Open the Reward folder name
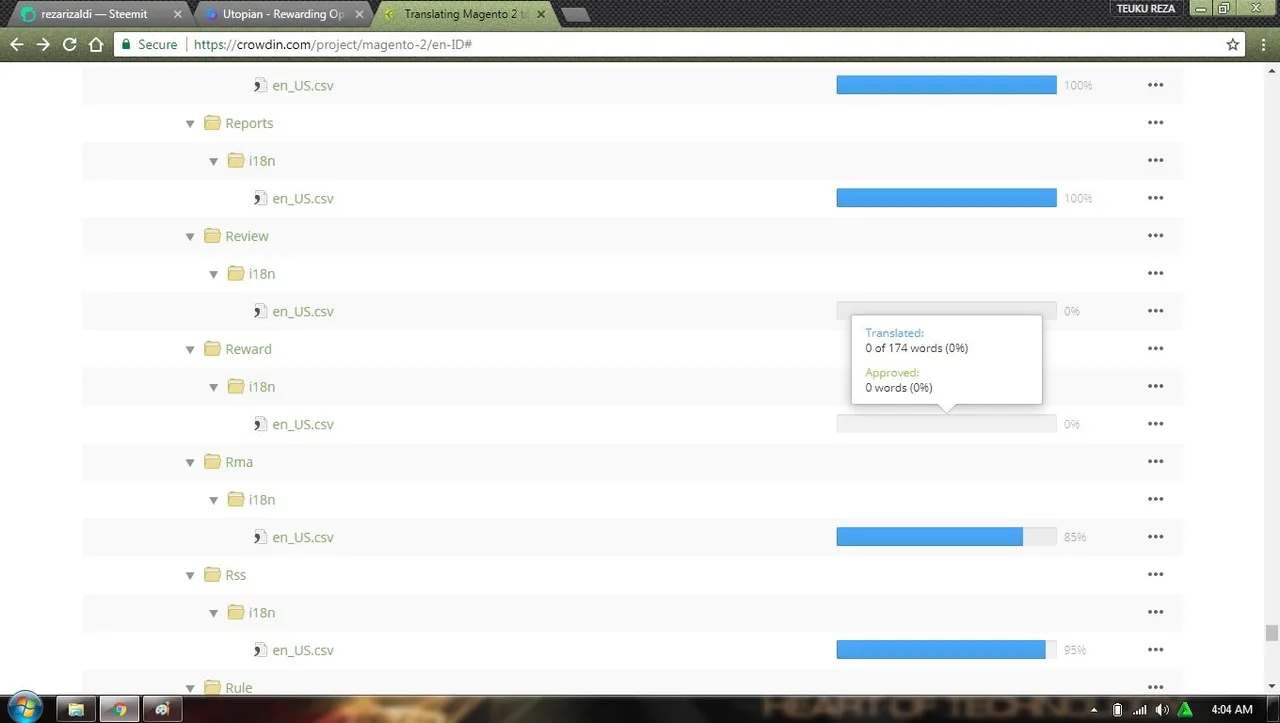1280x723 pixels. pos(248,349)
